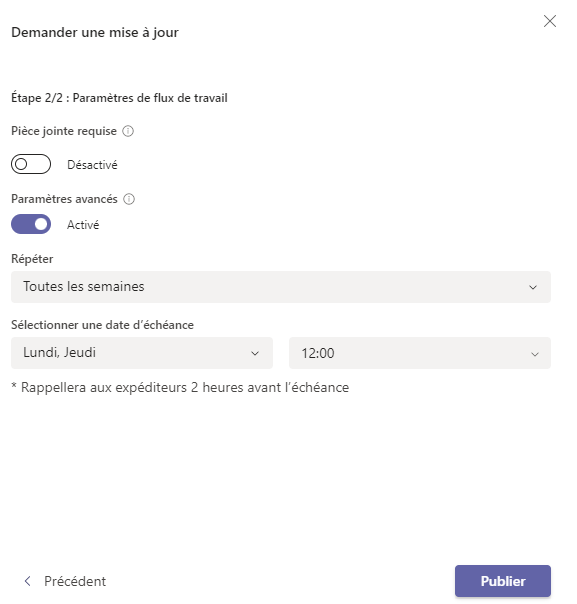577x604 pixels.
Task: Click the back chevron beside Précédent
Action: coord(27,581)
